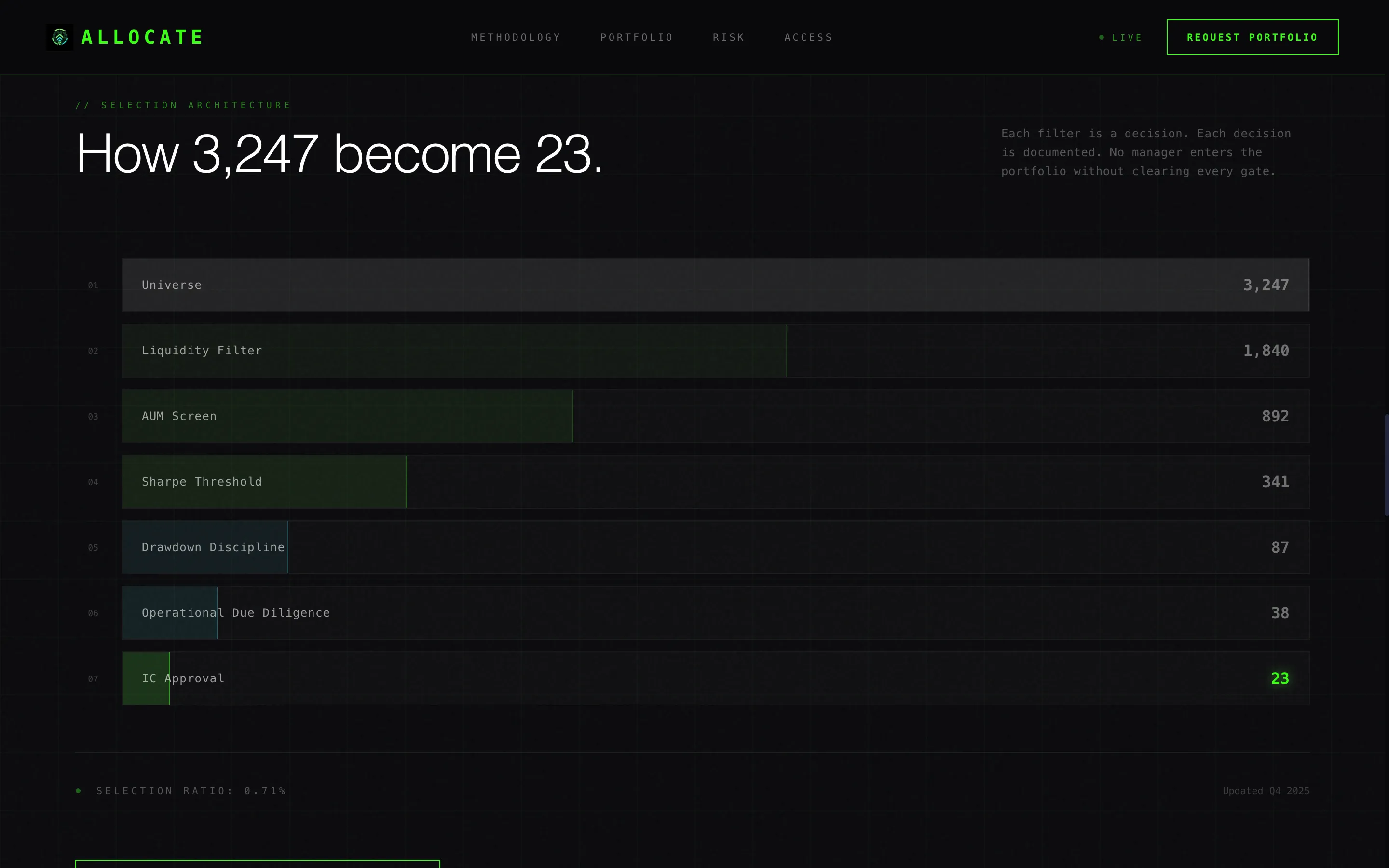Screen dimensions: 1389x868
Task: Click the IC Approval row
Action: (x=715, y=678)
